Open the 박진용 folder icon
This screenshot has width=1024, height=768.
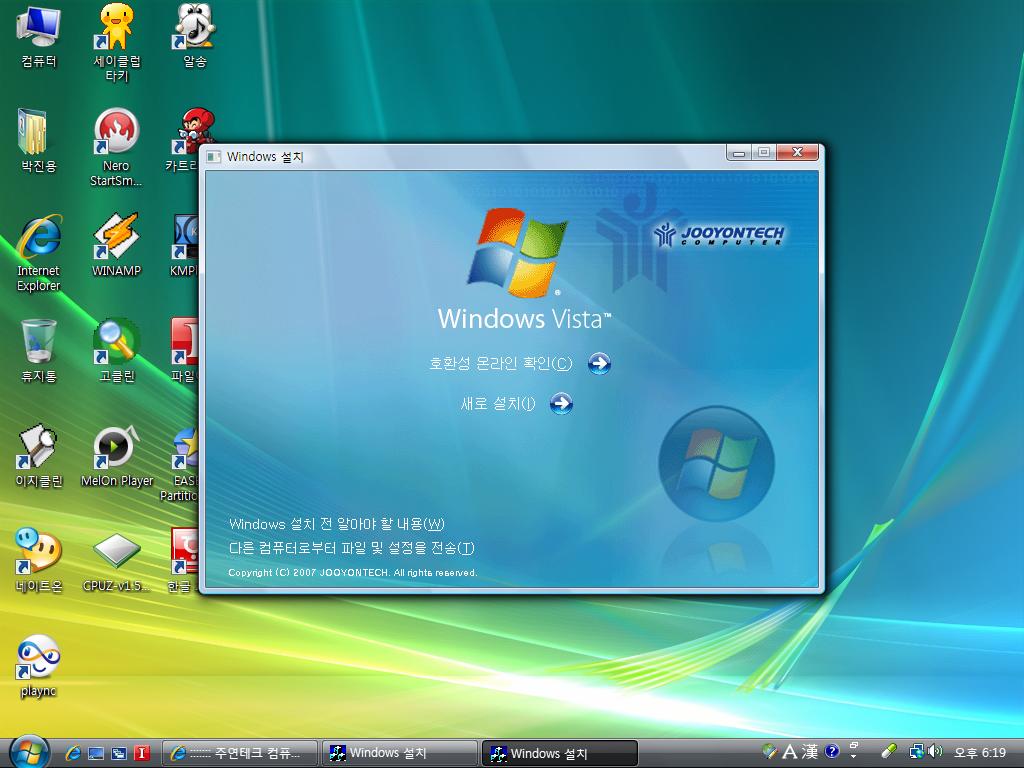[x=39, y=140]
